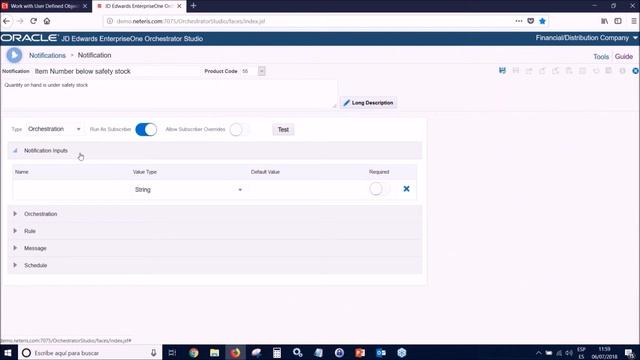Open the browser home page icon

pos(47,21)
